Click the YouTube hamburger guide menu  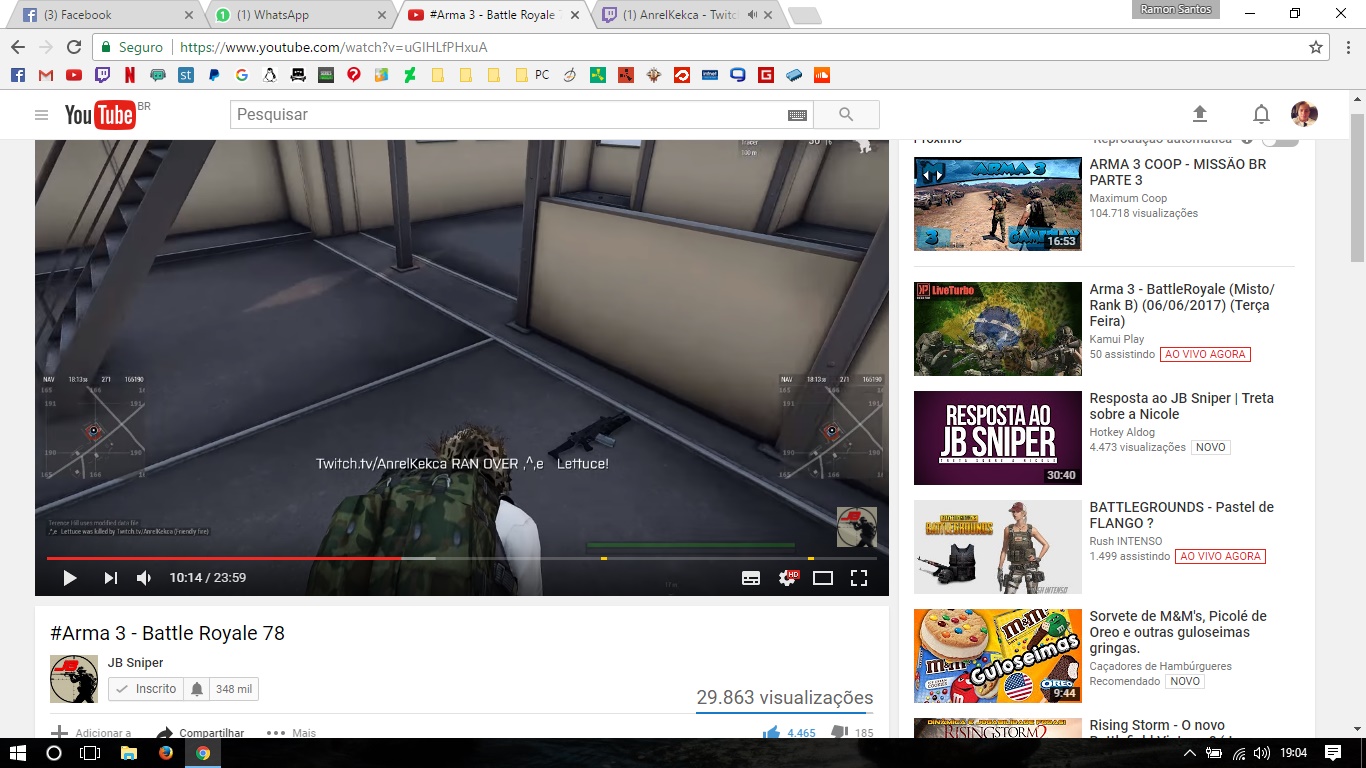41,115
